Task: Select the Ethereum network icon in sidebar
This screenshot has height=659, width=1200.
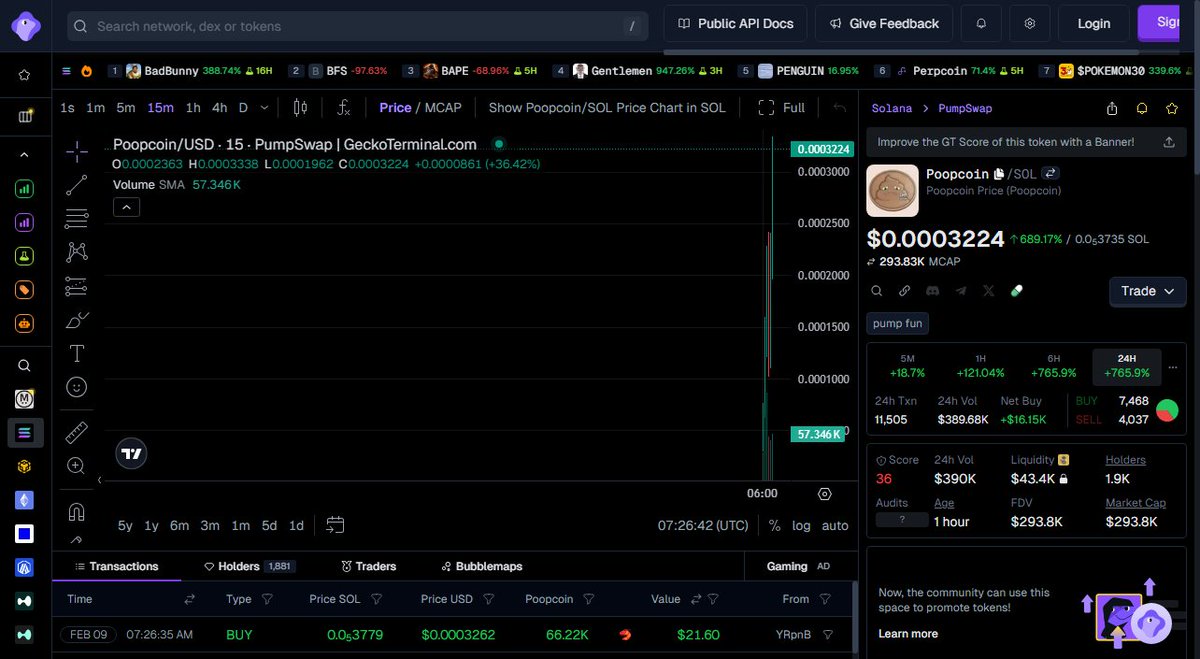Action: pyautogui.click(x=25, y=500)
